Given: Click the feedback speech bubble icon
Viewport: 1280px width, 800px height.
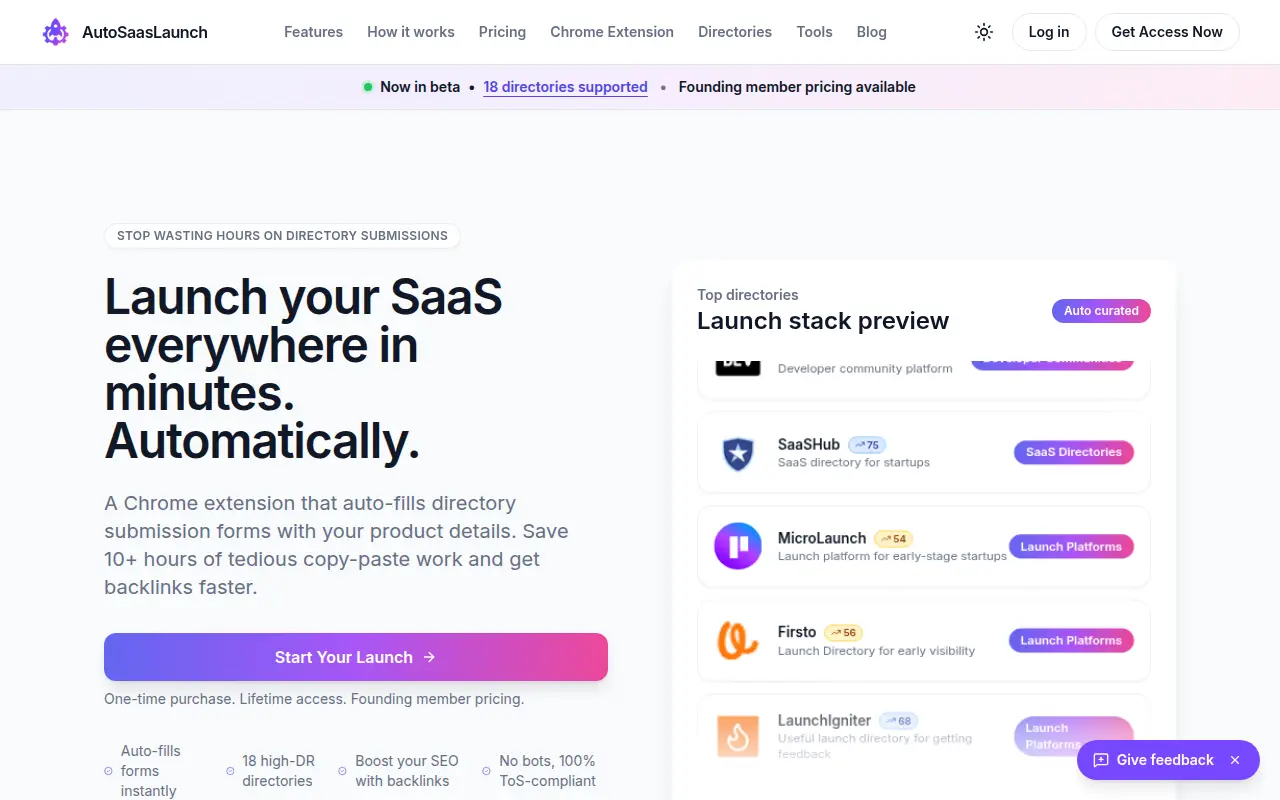Looking at the screenshot, I should coord(1101,760).
